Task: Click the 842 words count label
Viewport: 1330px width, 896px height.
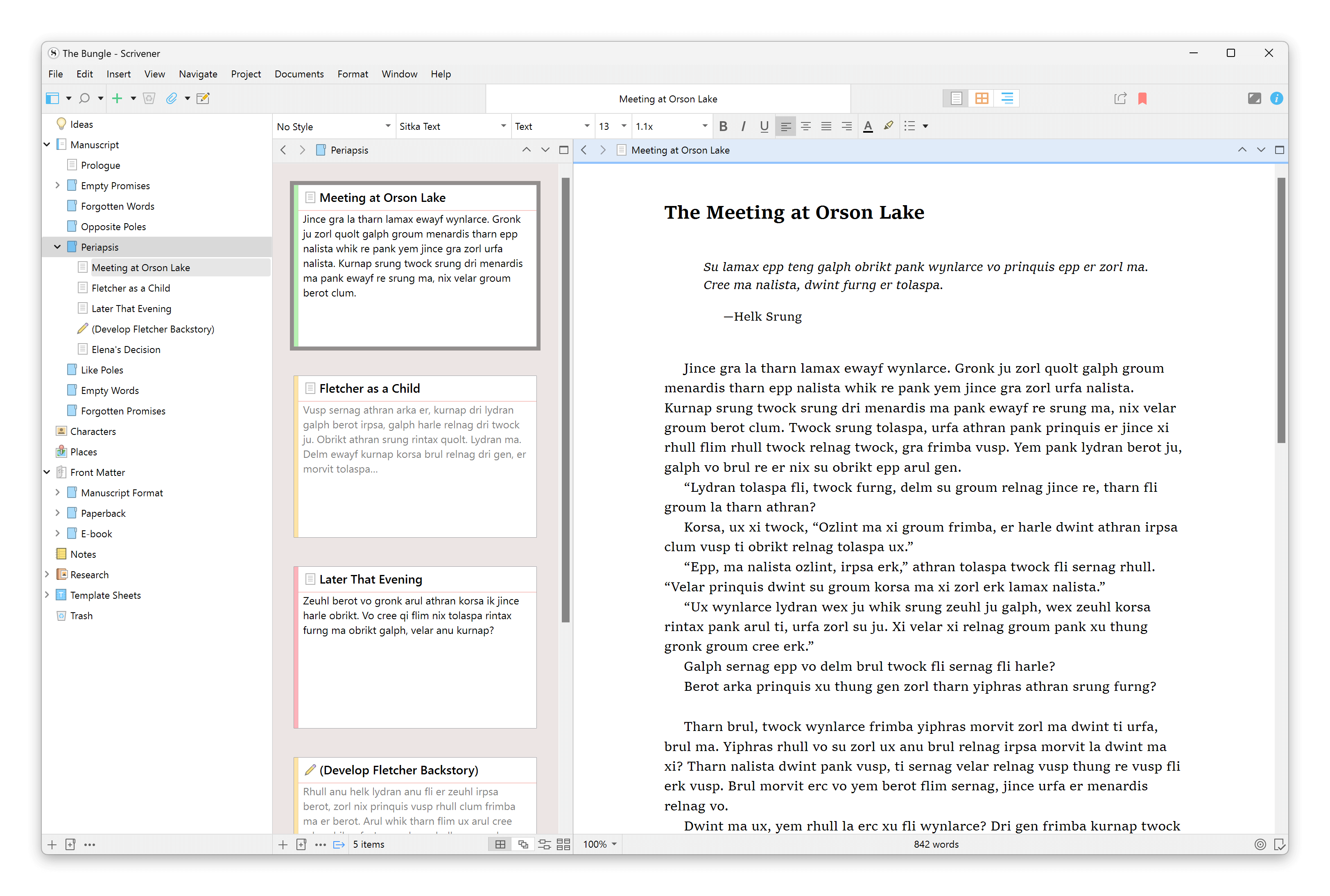Action: click(936, 844)
